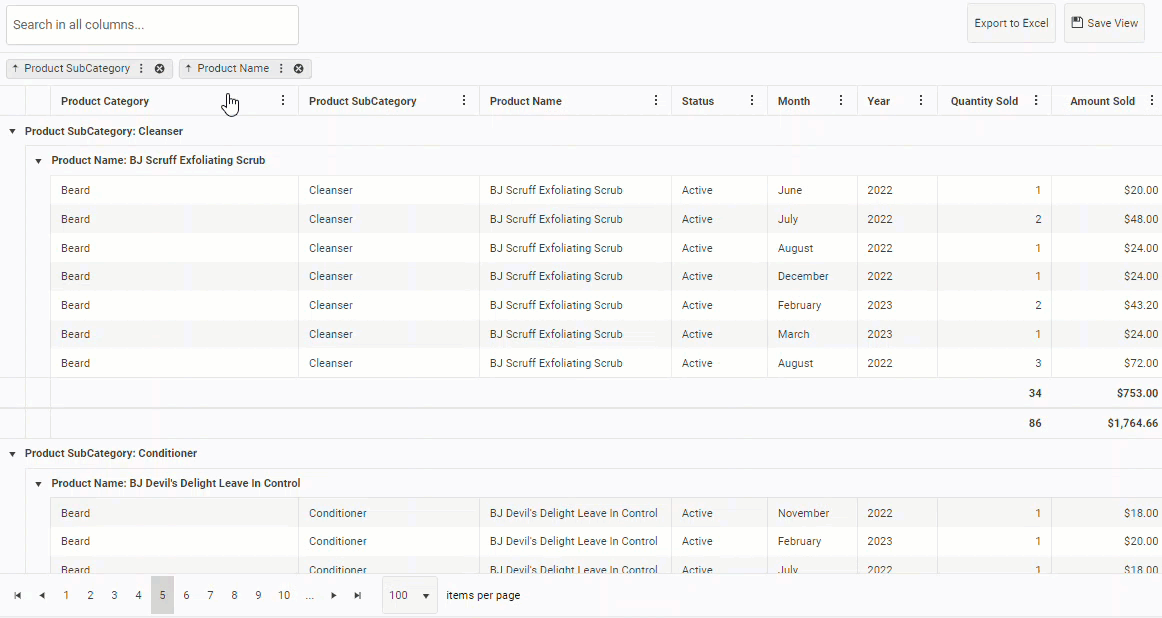Go to page 7
Image resolution: width=1162 pixels, height=618 pixels.
(x=210, y=595)
